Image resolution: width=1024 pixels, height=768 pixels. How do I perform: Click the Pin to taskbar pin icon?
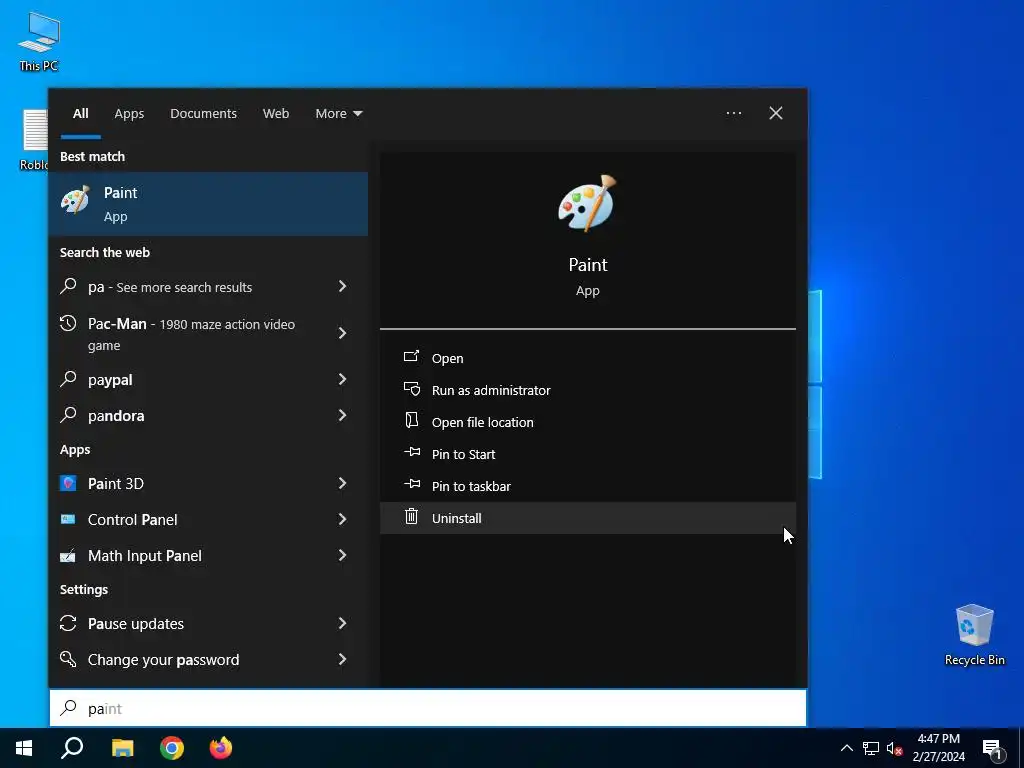pos(412,484)
